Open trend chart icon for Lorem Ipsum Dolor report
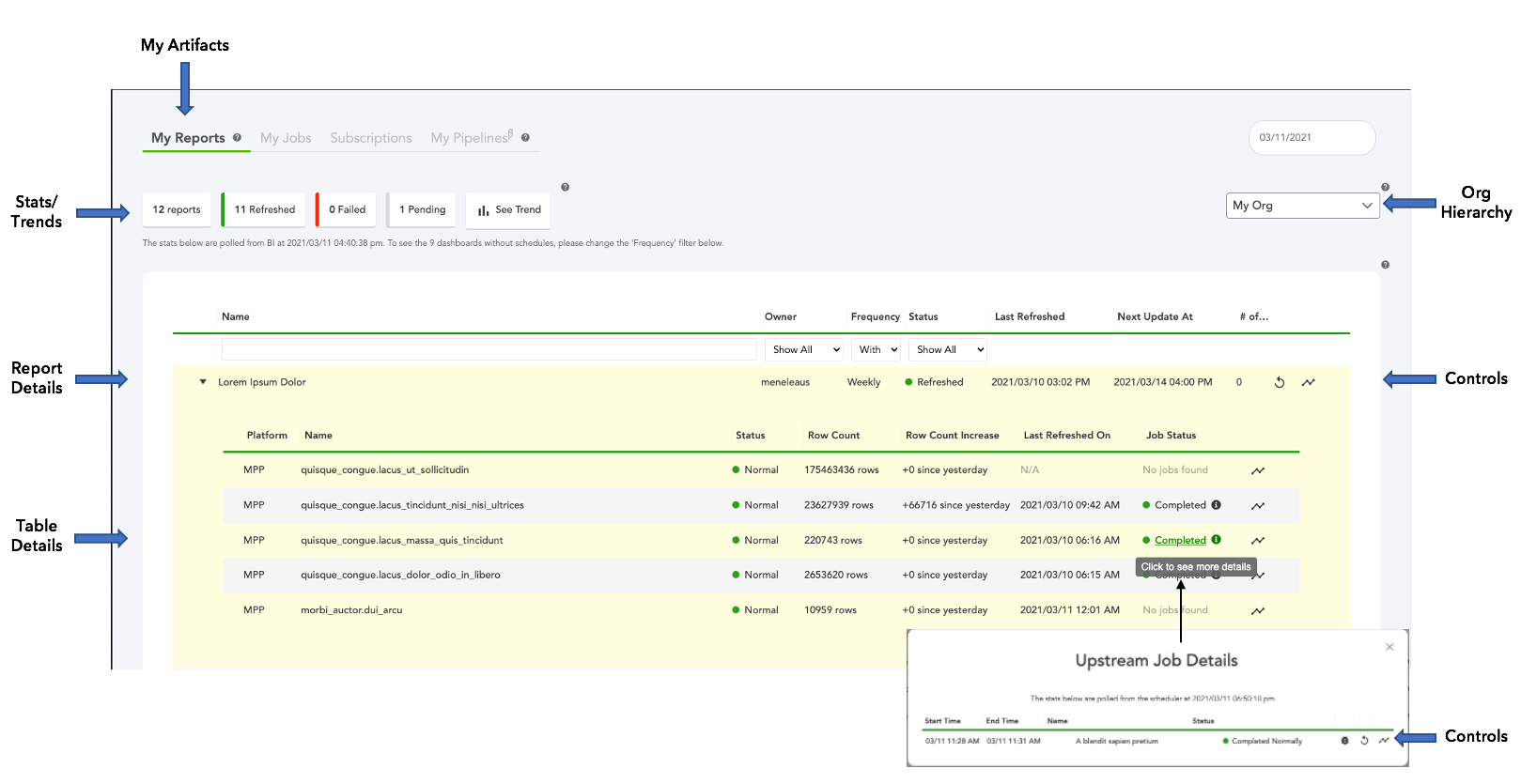1521x784 pixels. tap(1308, 382)
